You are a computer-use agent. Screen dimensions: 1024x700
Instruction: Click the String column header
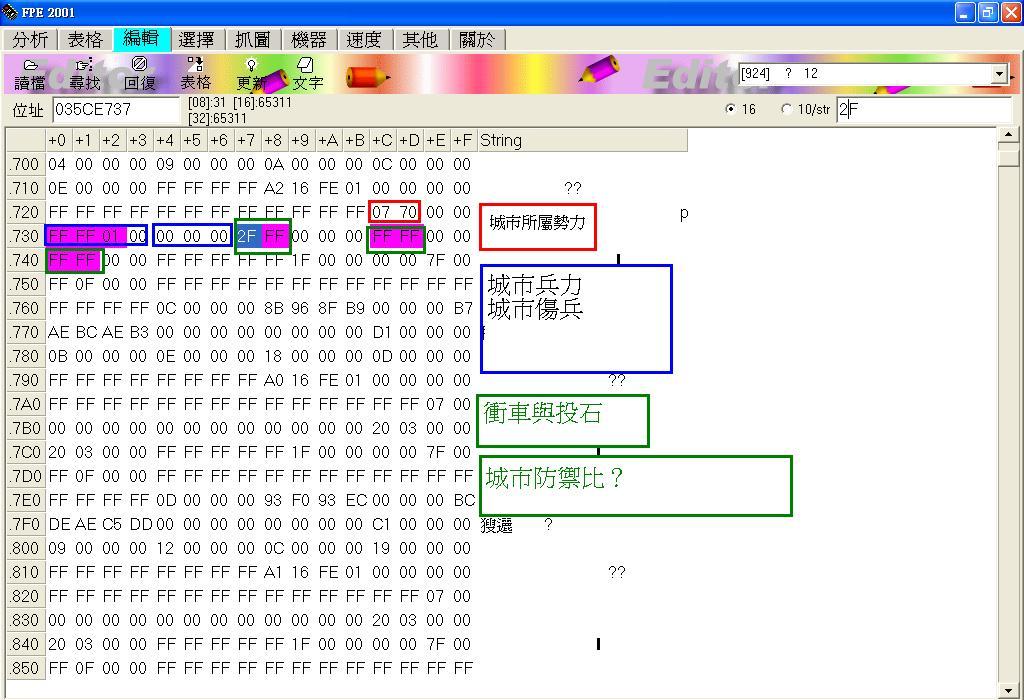582,140
